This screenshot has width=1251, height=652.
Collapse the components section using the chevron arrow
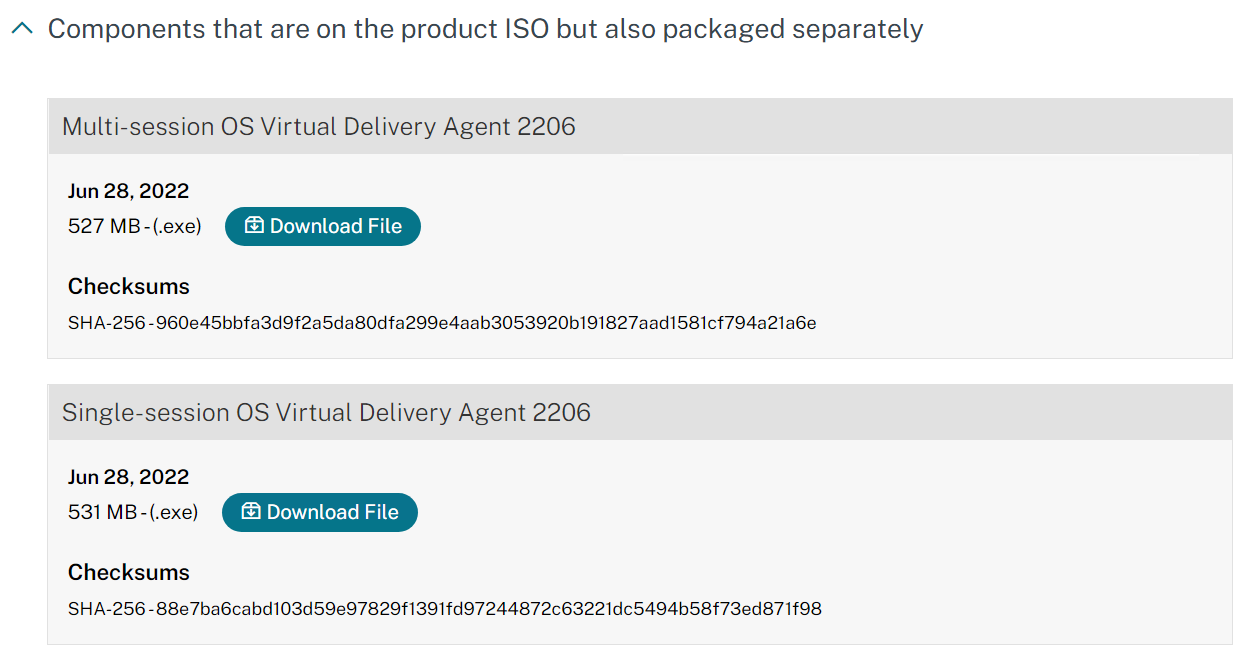click(22, 29)
